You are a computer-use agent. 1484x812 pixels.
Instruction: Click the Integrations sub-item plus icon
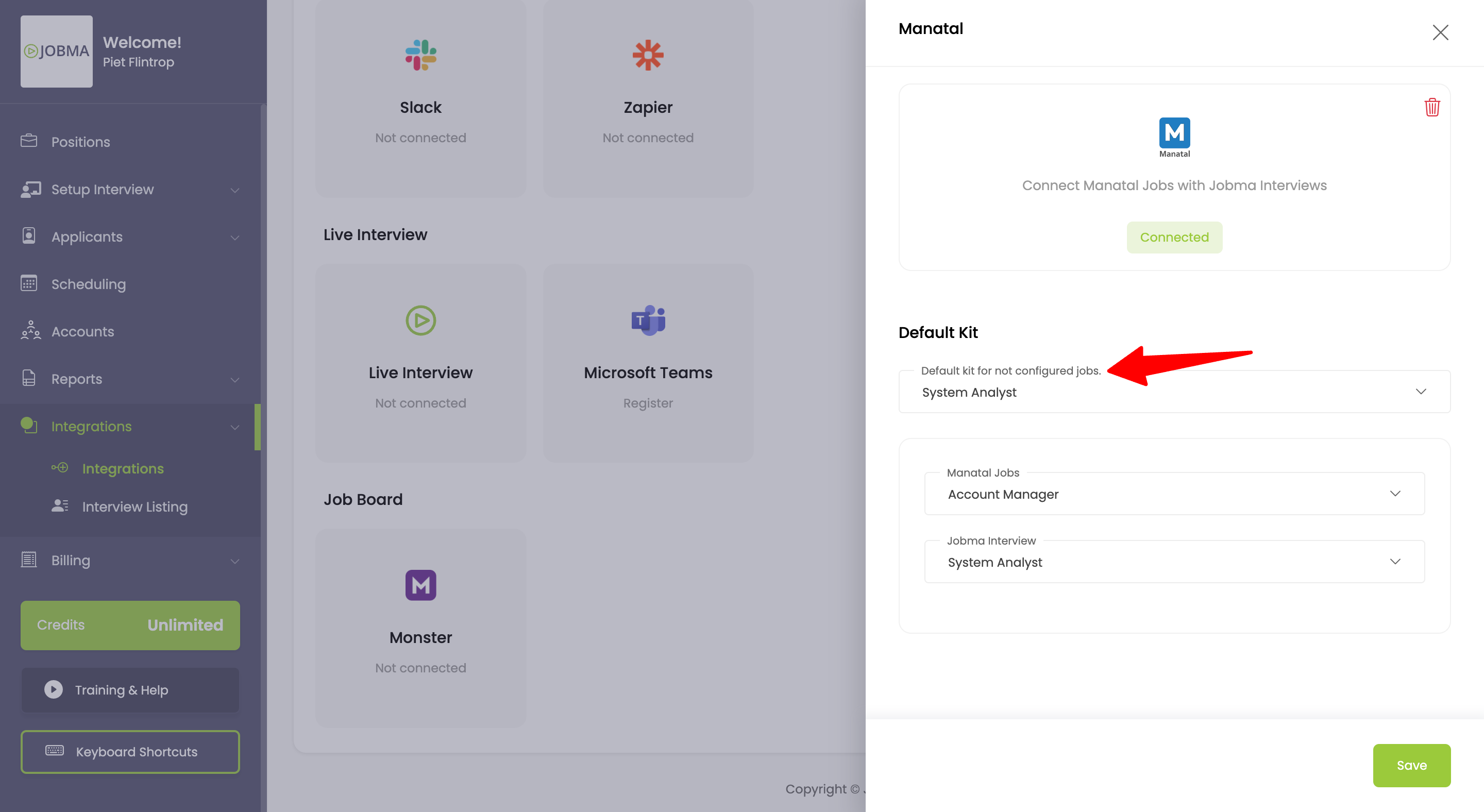[60, 468]
